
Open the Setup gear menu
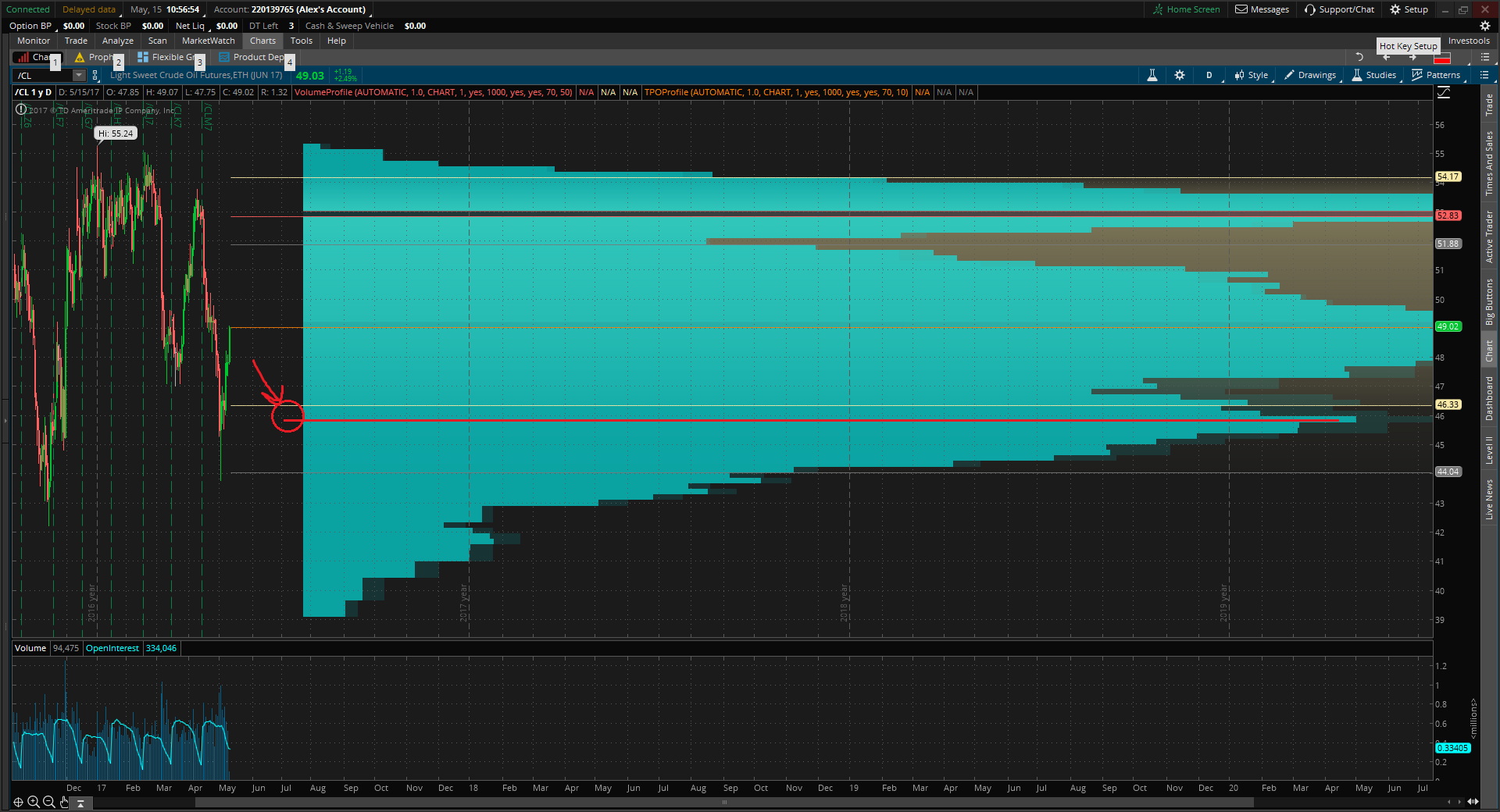1409,9
